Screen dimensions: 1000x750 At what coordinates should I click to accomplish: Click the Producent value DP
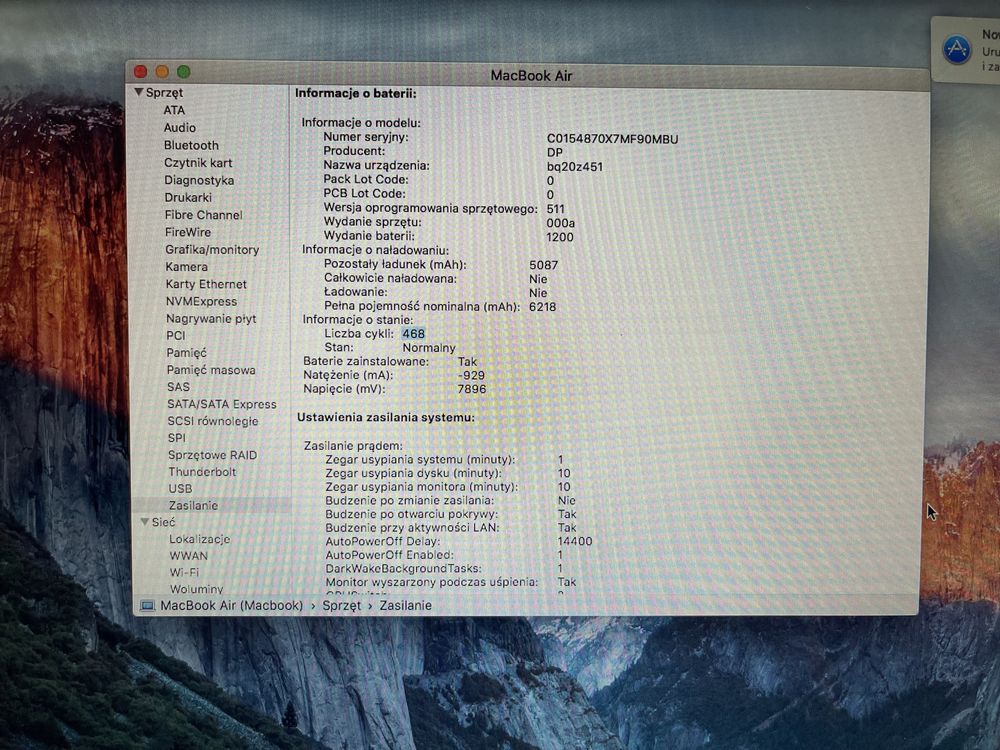(x=555, y=152)
